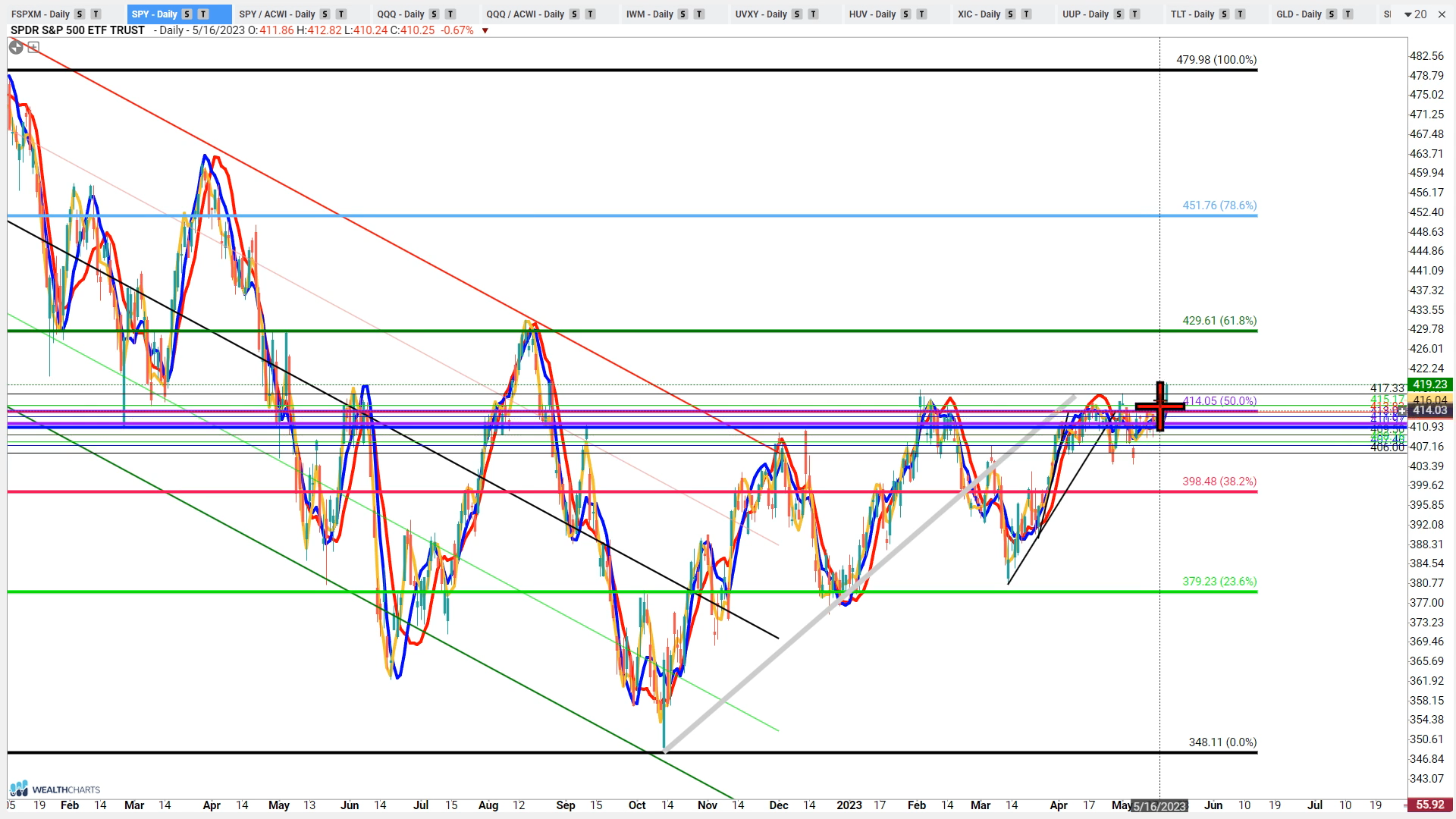Click the 398.48 (38.2%) Fibonacci label
The width and height of the screenshot is (1456, 819).
[x=1219, y=482]
